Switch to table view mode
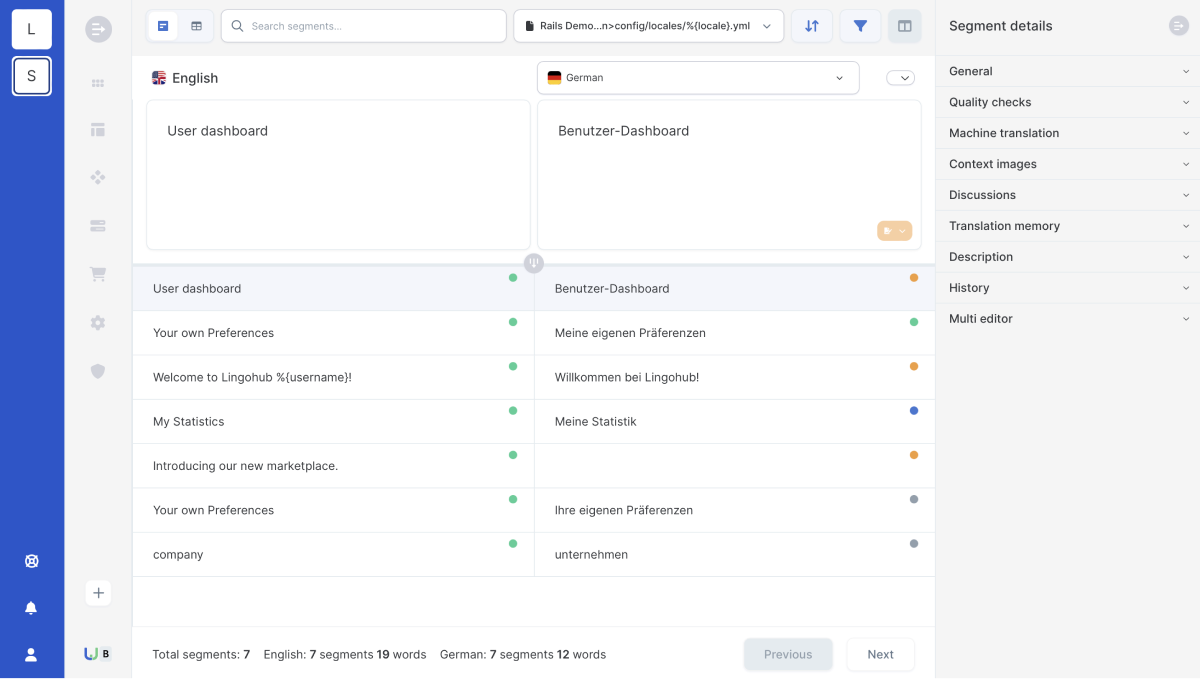The height and width of the screenshot is (679, 1200). (x=197, y=26)
